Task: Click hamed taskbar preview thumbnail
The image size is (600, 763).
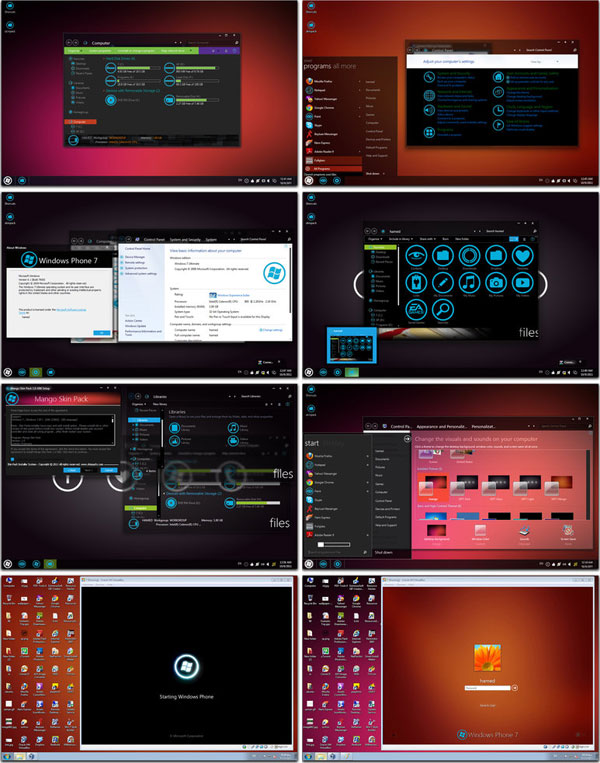Action: [x=351, y=345]
